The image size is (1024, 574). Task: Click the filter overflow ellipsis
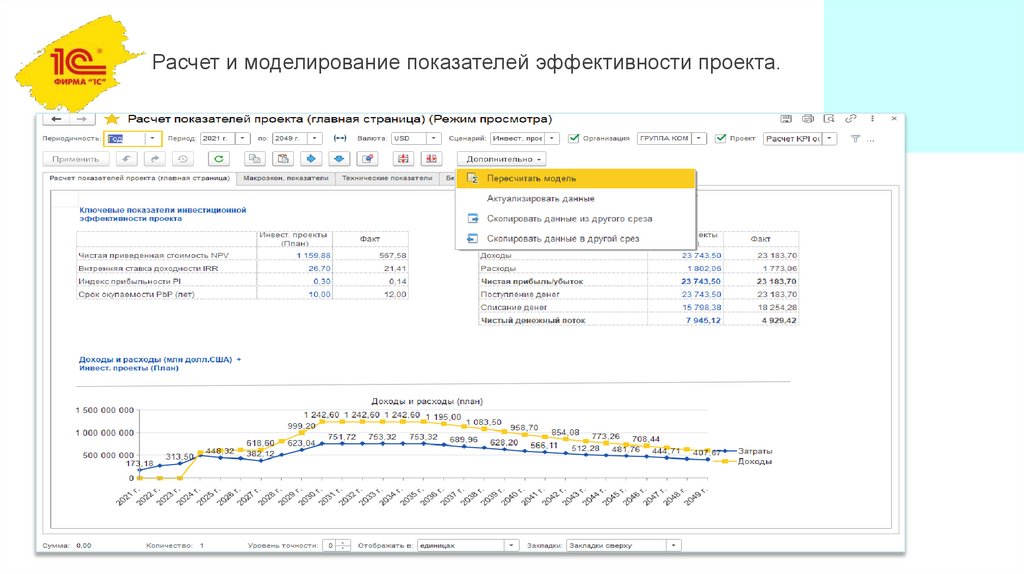(871, 139)
